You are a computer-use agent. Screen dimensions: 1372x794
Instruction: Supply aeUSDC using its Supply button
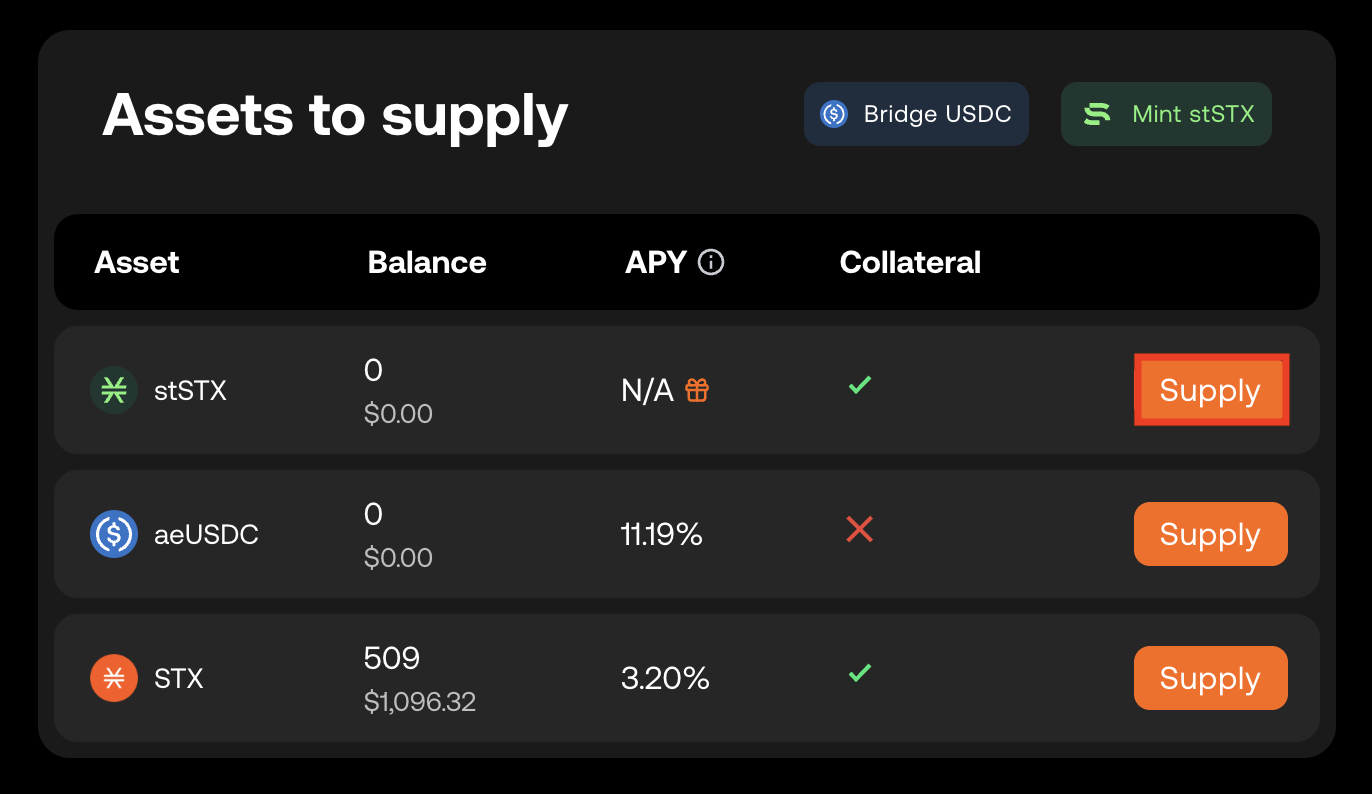point(1210,534)
